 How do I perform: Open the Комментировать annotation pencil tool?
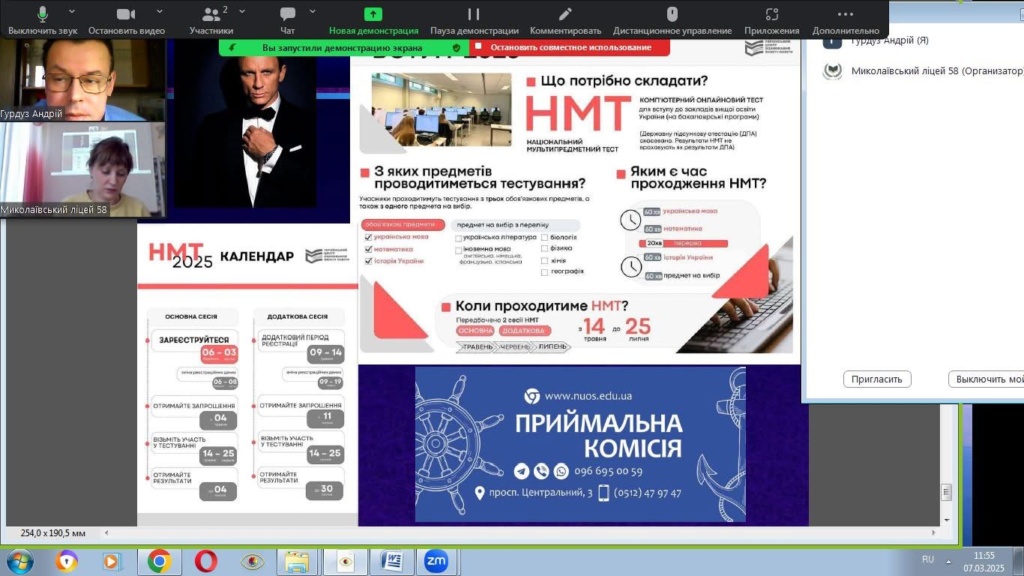tap(566, 20)
